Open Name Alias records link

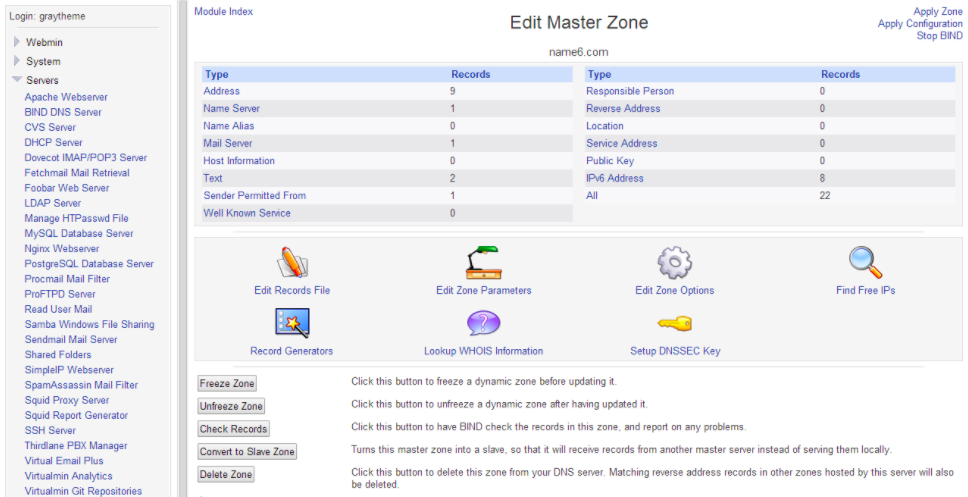click(x=228, y=125)
